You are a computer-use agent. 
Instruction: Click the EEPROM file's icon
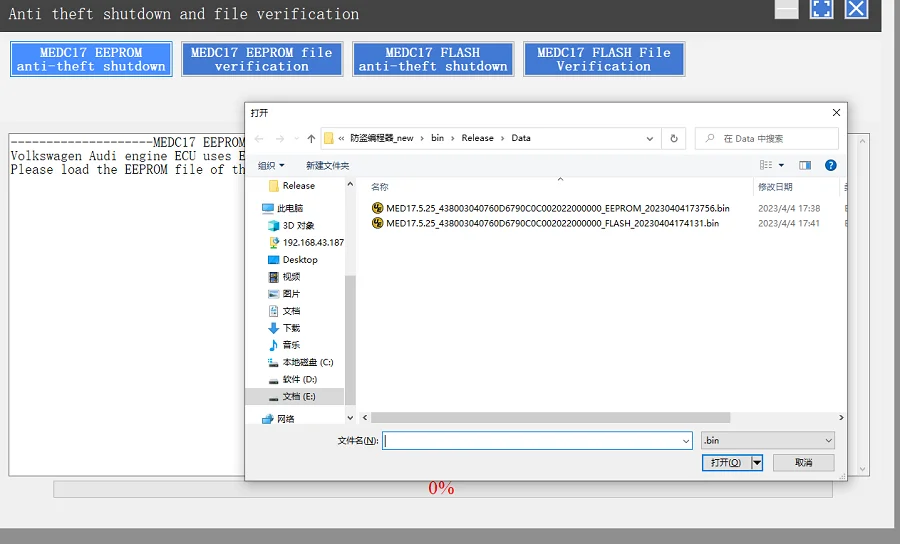[x=377, y=208]
